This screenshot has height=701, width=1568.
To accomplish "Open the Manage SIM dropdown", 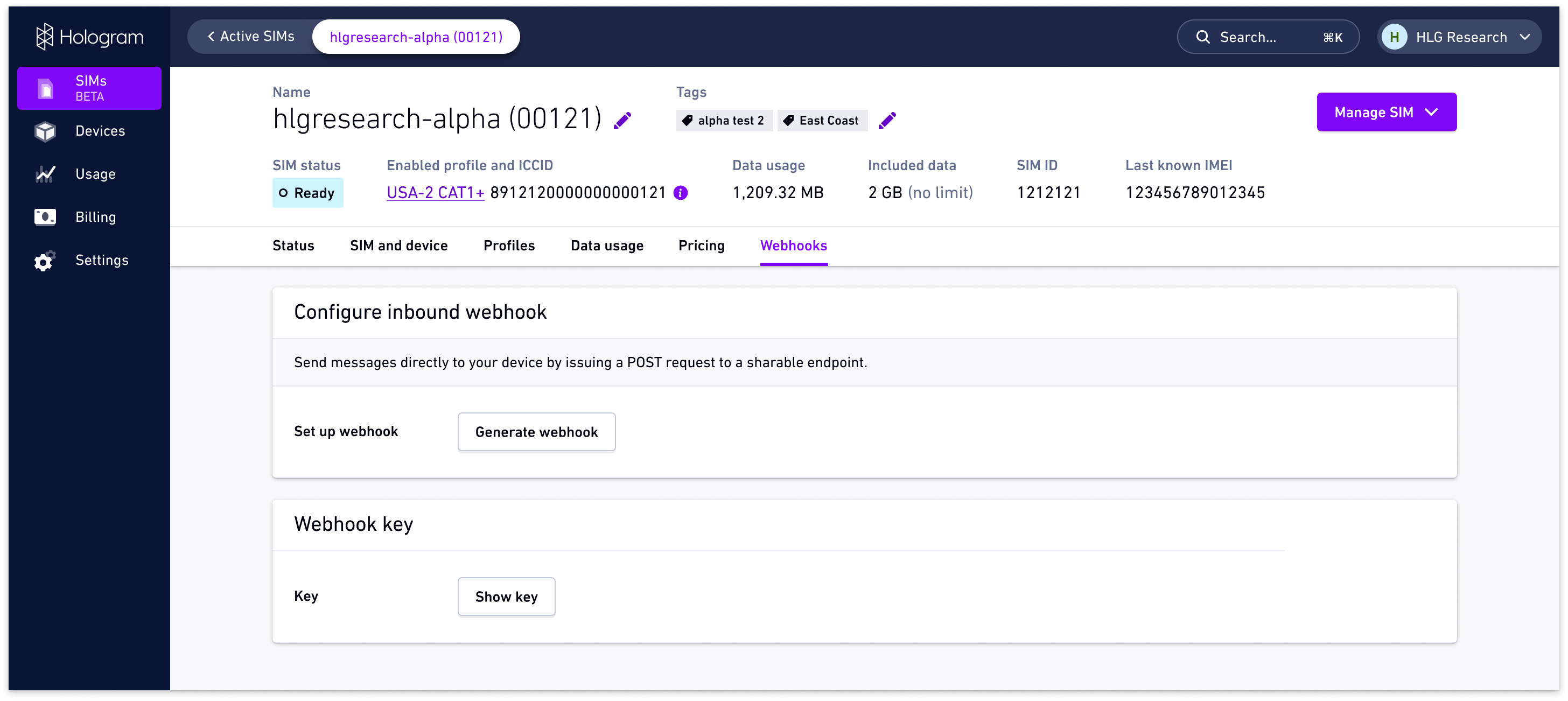I will tap(1386, 112).
